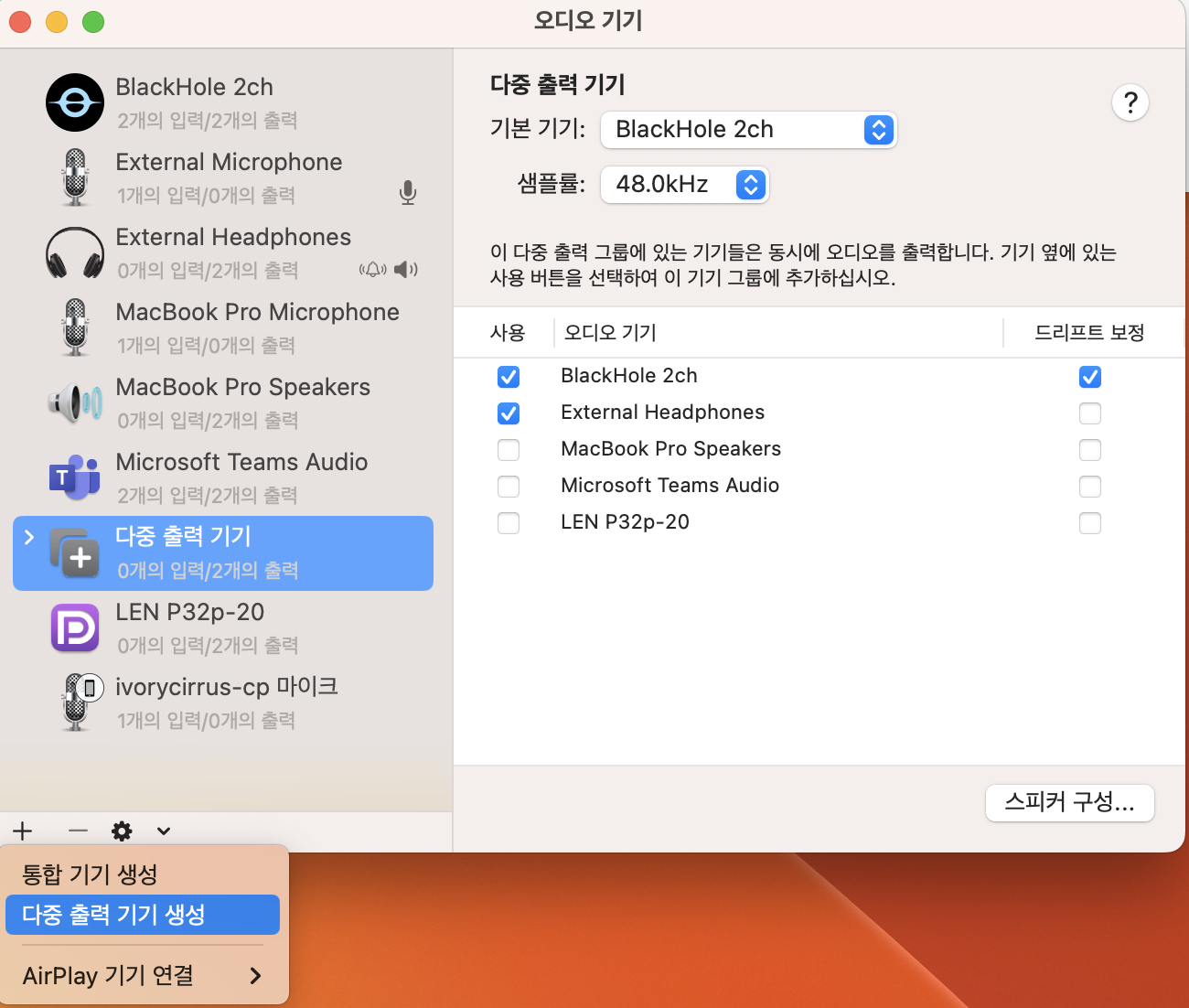Select the BlackHole 2ch device icon
Image resolution: width=1189 pixels, height=1008 pixels.
click(75, 102)
